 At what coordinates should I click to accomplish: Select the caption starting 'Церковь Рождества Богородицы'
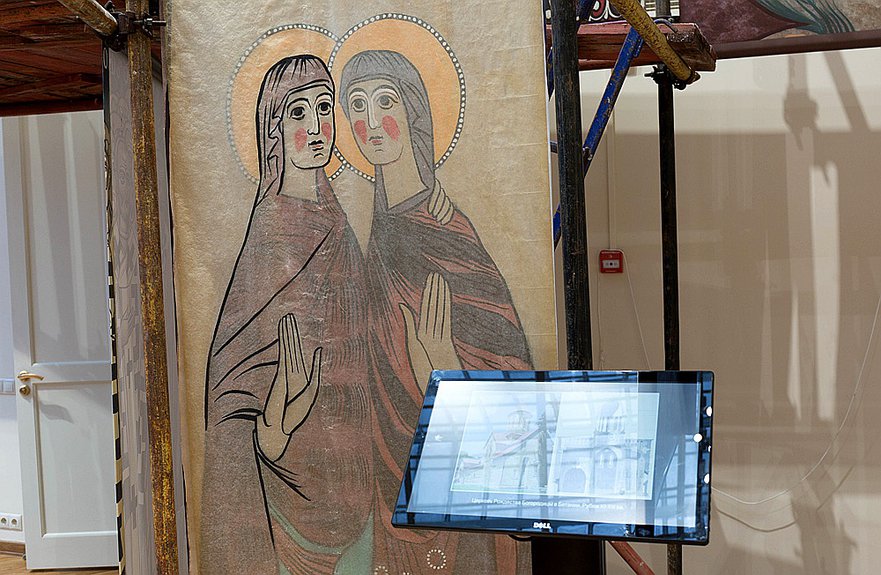pos(548,502)
